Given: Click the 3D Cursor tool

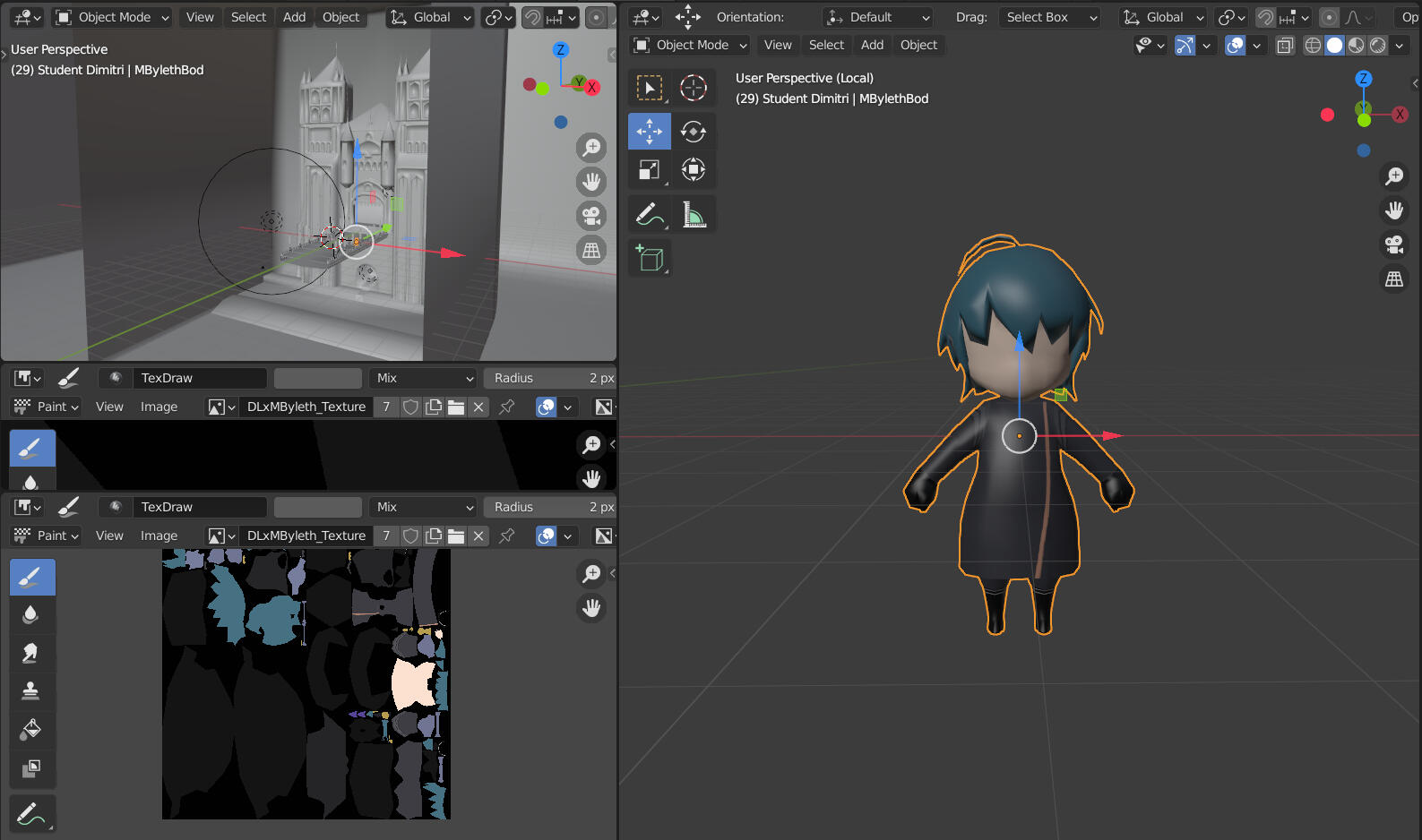Looking at the screenshot, I should (694, 87).
